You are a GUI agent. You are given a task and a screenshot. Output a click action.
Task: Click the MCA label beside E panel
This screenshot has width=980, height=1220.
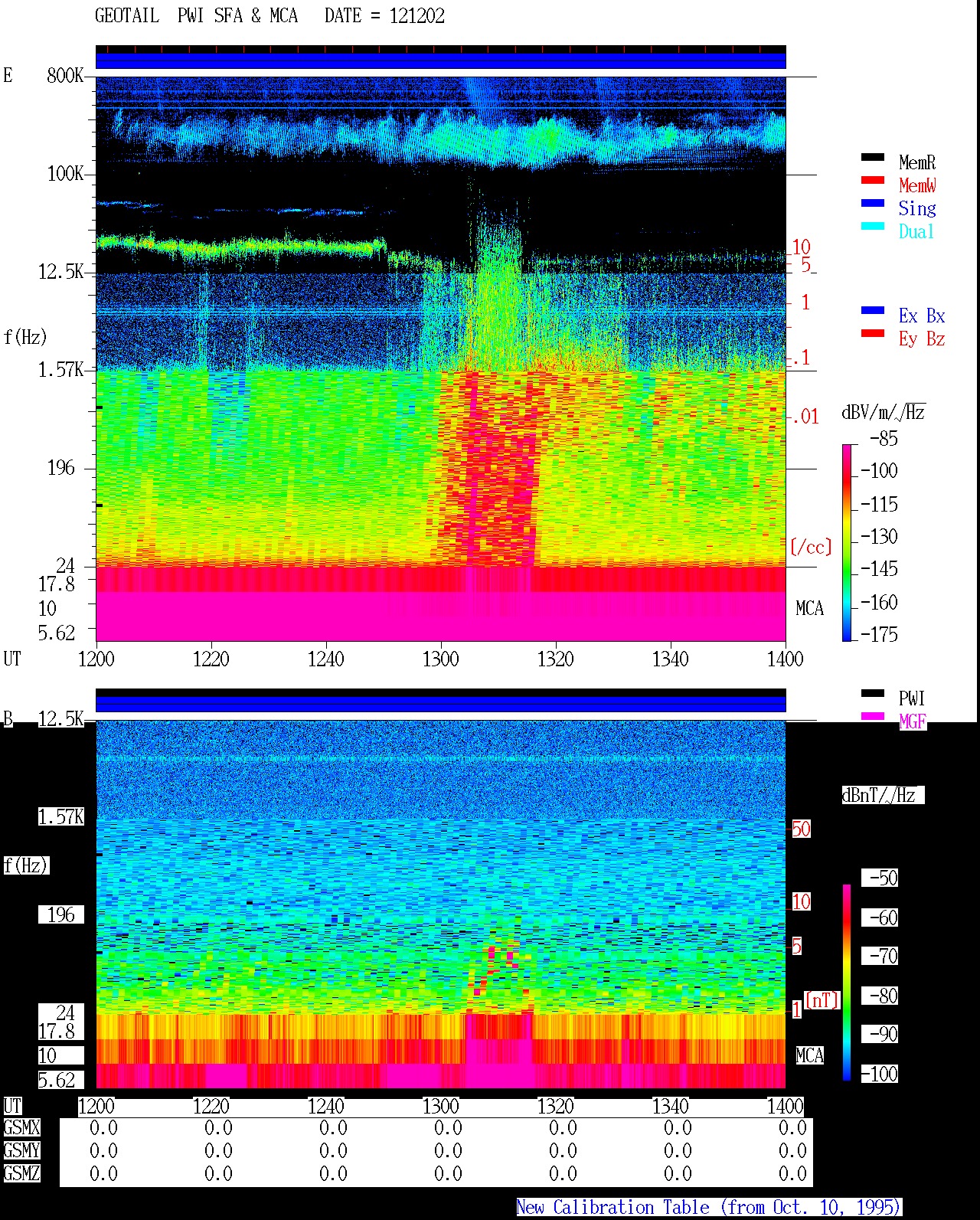point(809,608)
